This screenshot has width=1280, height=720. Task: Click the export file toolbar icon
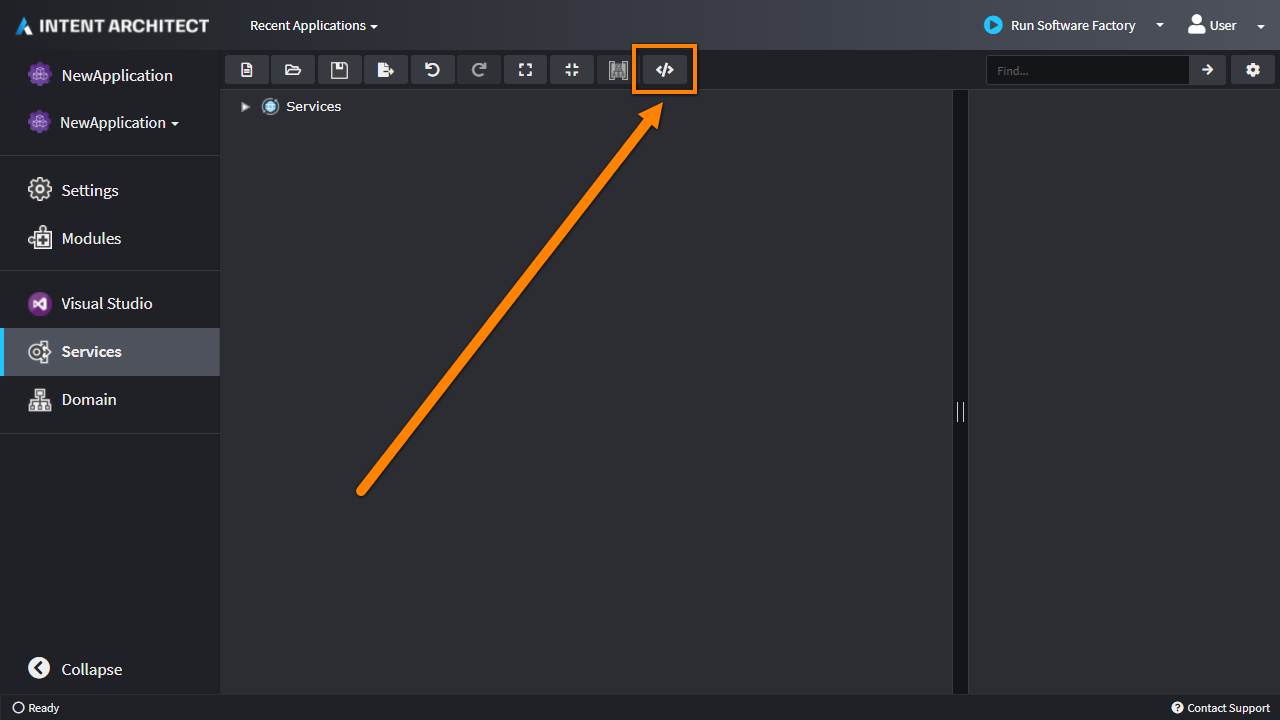(x=386, y=70)
